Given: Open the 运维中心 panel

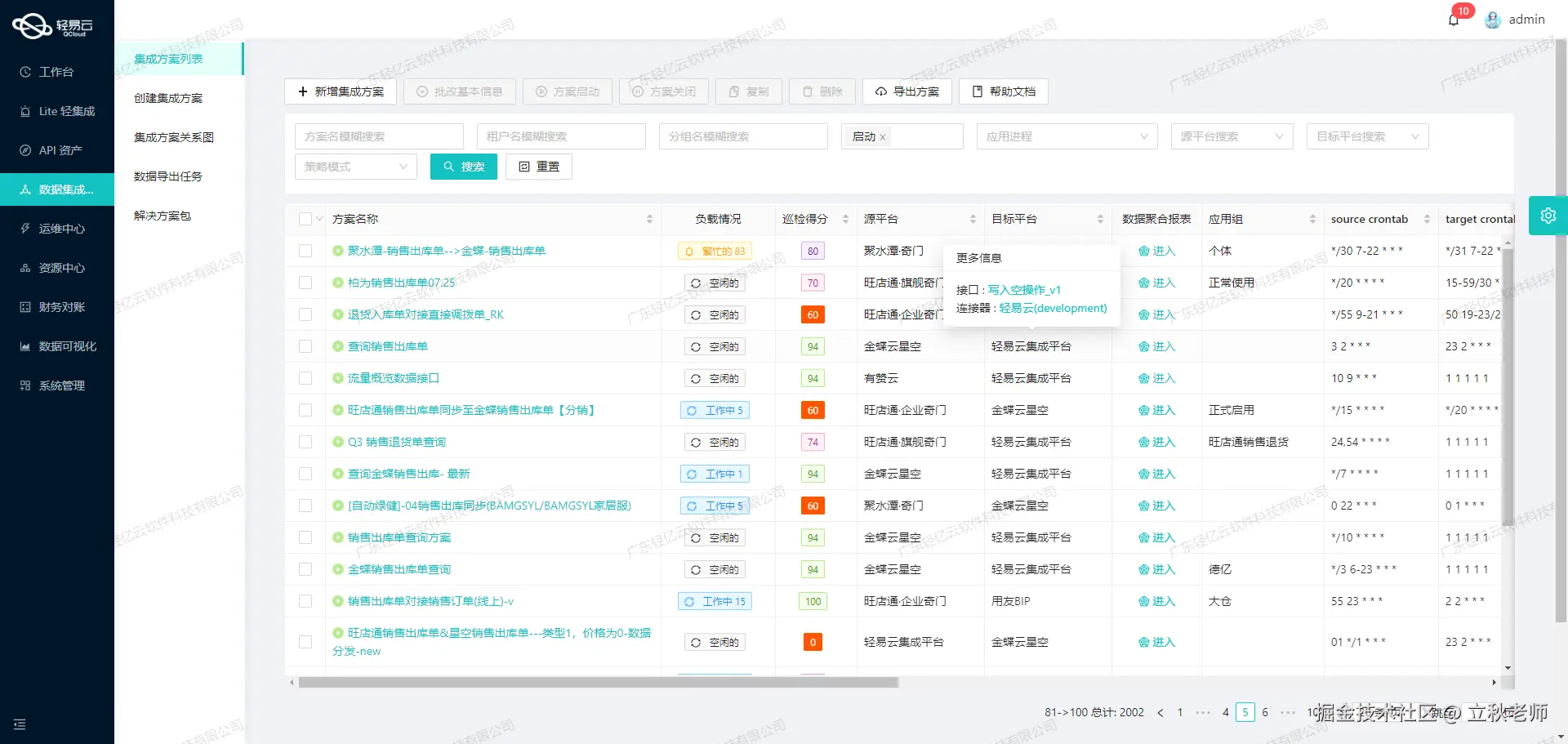Looking at the screenshot, I should click(57, 229).
